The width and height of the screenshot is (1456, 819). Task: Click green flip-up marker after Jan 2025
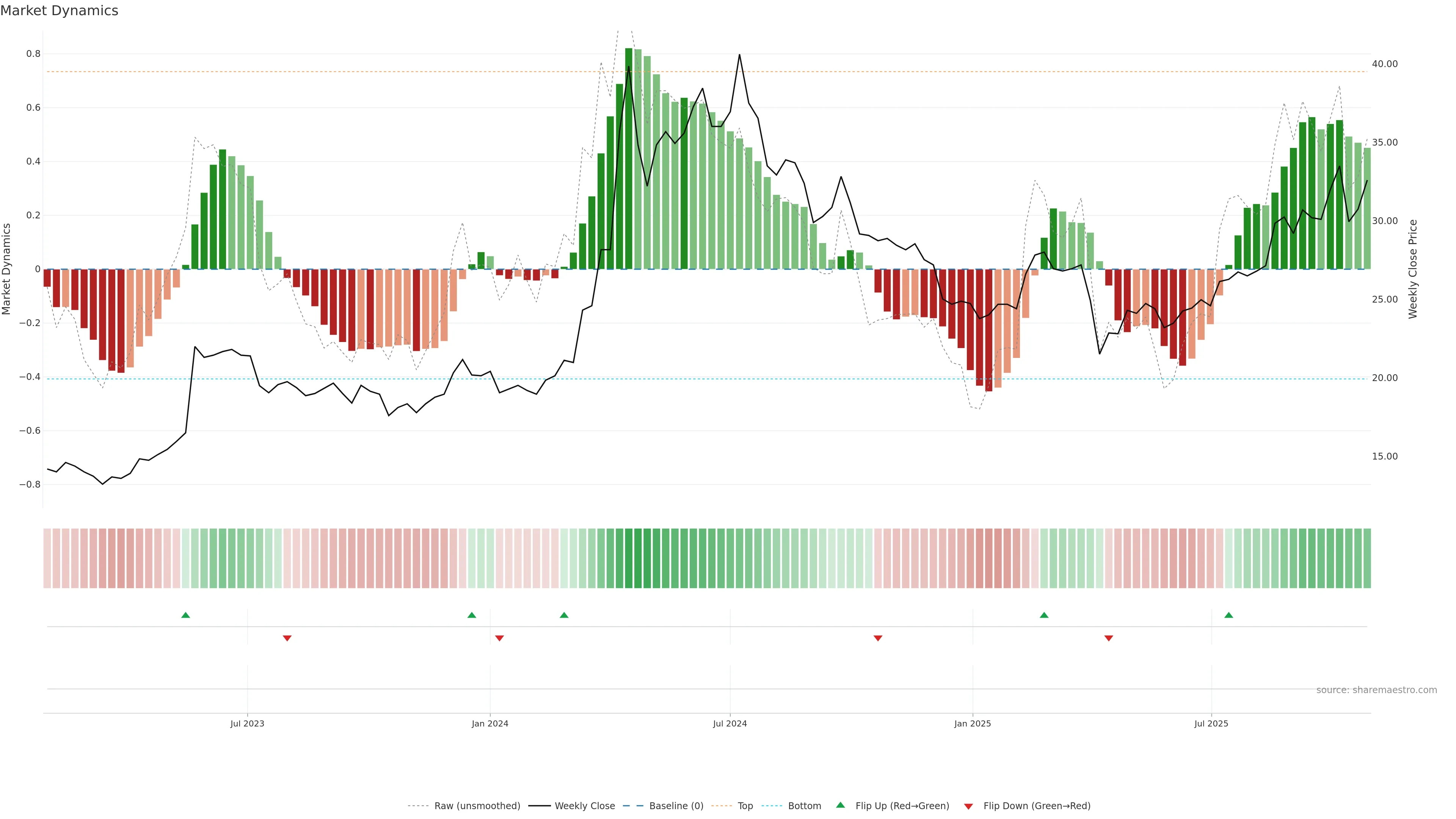tap(1044, 615)
